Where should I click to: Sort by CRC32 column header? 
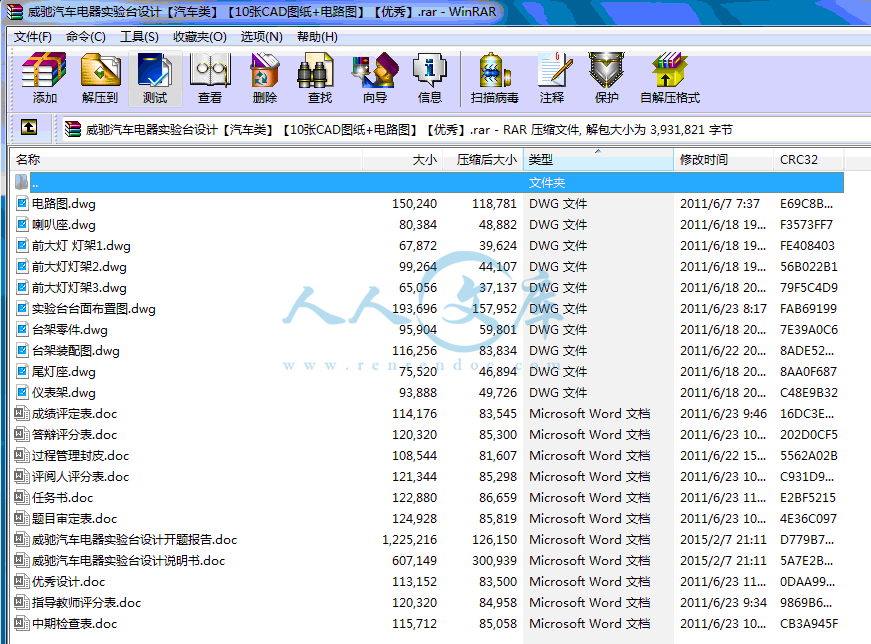(x=809, y=160)
